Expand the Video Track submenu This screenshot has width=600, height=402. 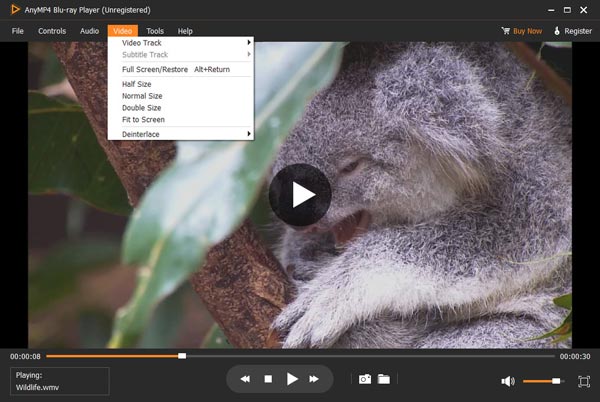181,43
